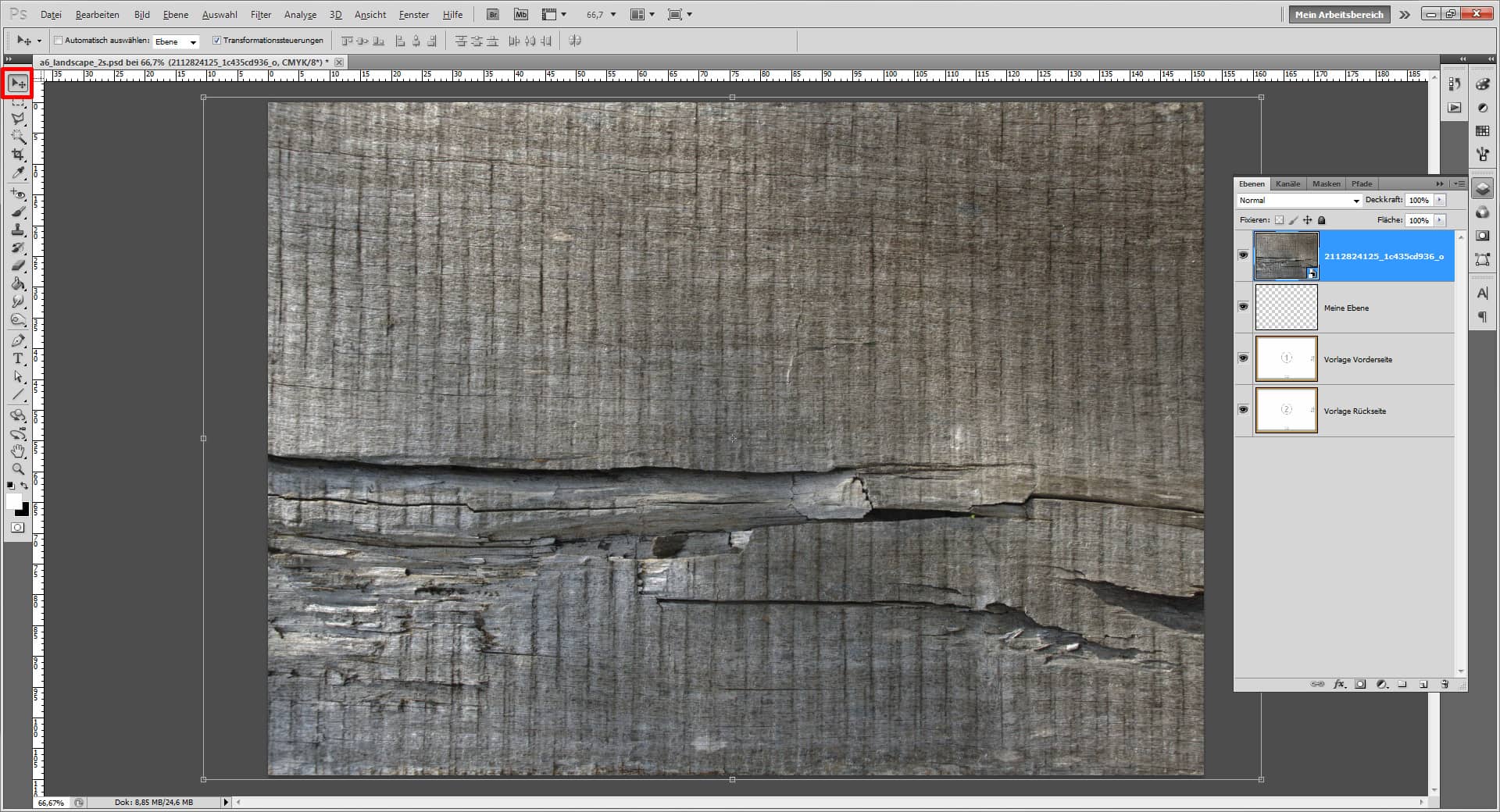Screen dimensions: 1500x812
Task: Uncheck 'Transformationssteuerungen' checkbox
Action: (217, 41)
